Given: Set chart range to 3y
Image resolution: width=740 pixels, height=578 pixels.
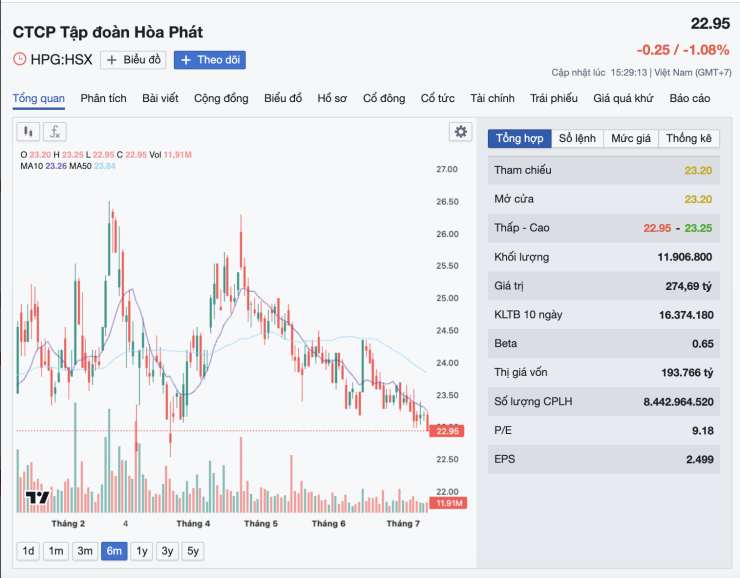Looking at the screenshot, I should pyautogui.click(x=168, y=551).
